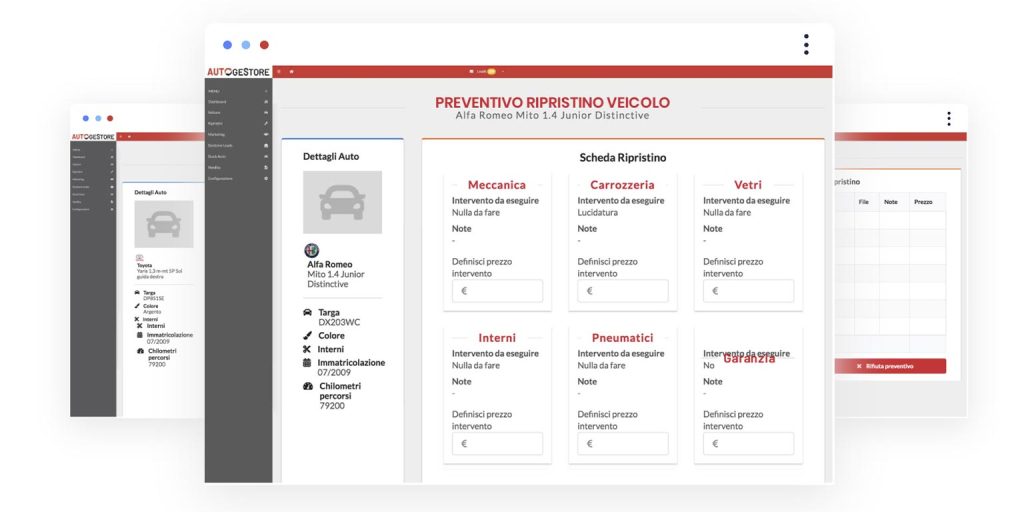The height and width of the screenshot is (512, 1024).
Task: Click the AutoGeStore logo in front window
Action: tap(238, 72)
